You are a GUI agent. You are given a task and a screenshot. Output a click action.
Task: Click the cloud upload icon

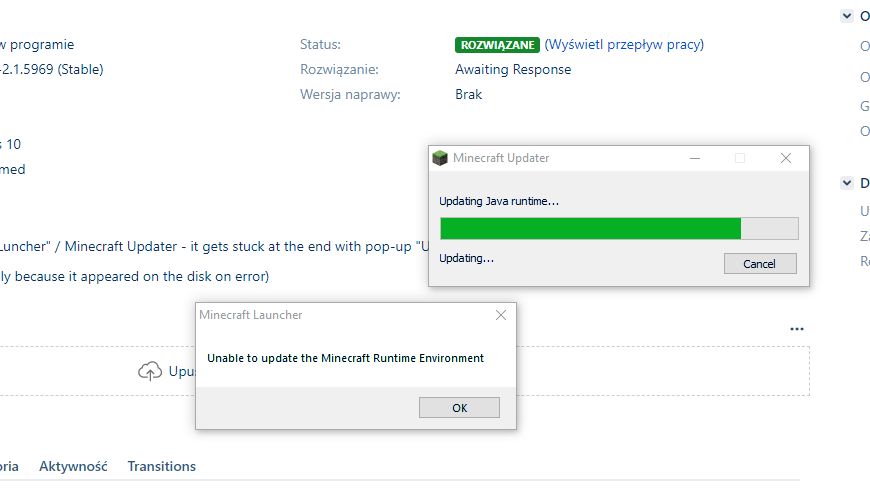pos(150,371)
